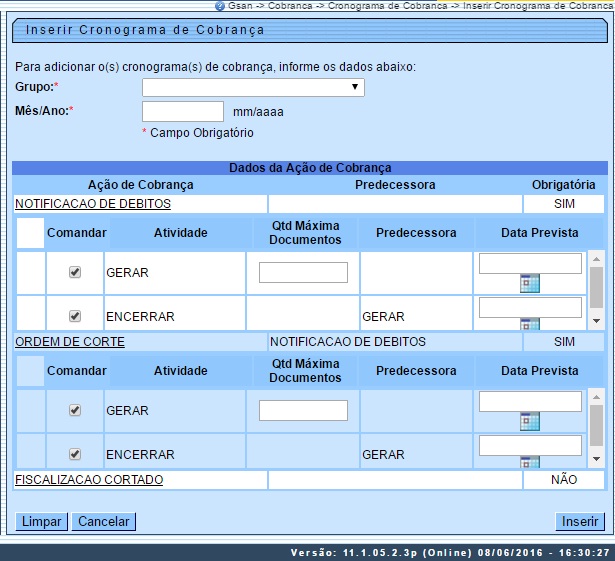Open calendar for Ordem de Corte ENCERRAR date
Viewport: 615px width, 561px height.
(x=530, y=462)
